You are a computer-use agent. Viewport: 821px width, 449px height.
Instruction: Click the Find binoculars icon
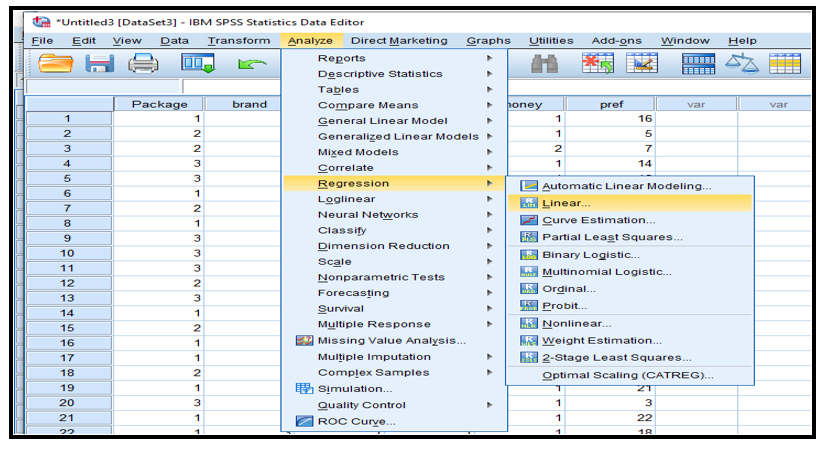coord(543,66)
